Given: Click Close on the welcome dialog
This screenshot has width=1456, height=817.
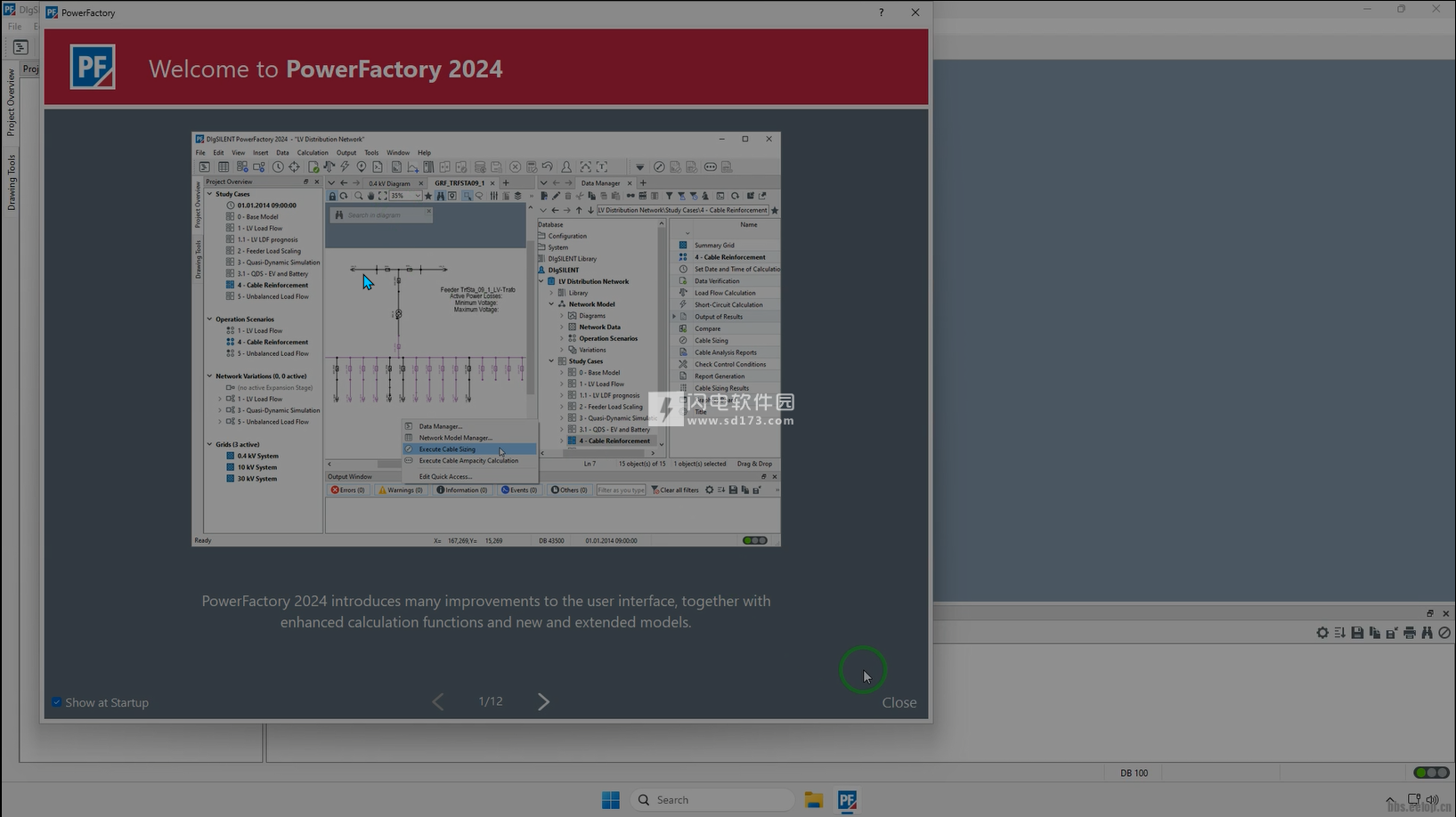Looking at the screenshot, I should (x=899, y=702).
